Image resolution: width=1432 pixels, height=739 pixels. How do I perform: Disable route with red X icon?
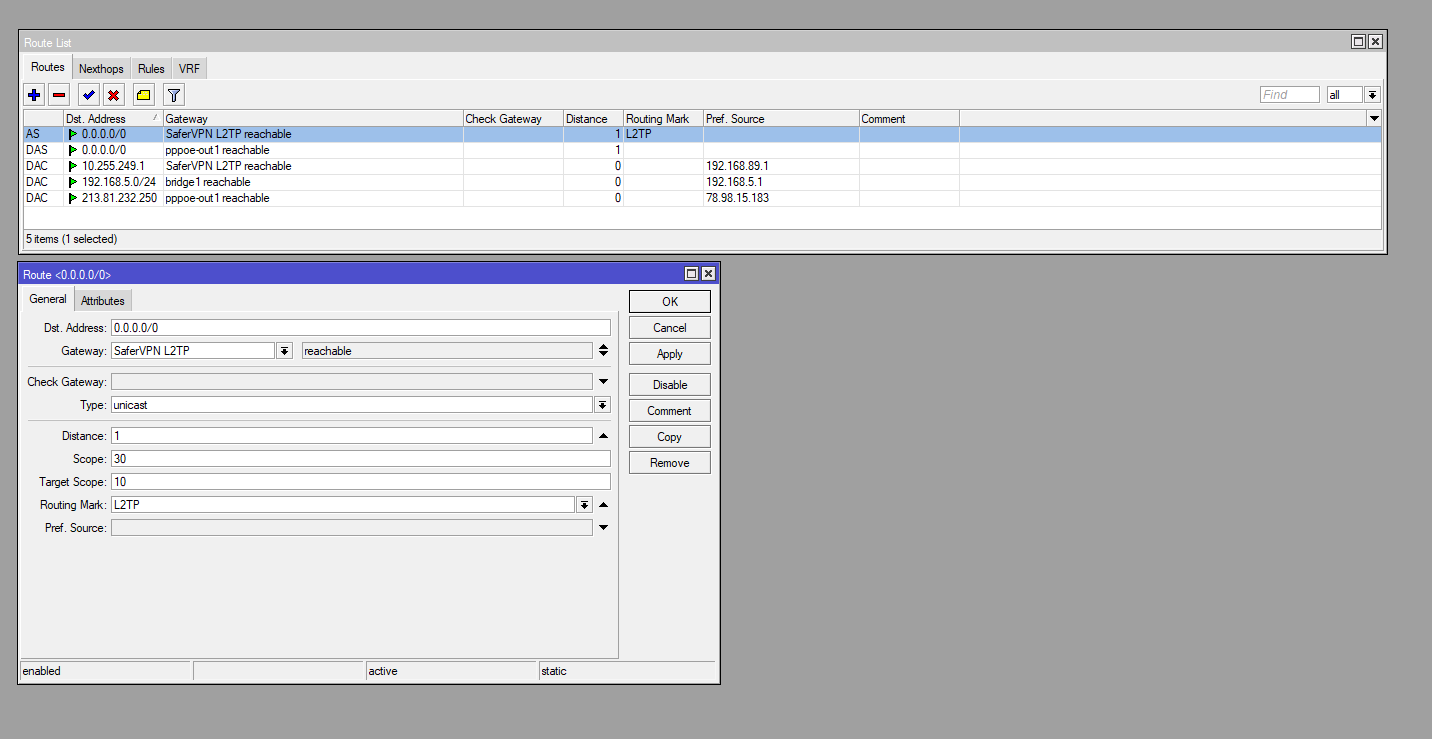[x=114, y=95]
